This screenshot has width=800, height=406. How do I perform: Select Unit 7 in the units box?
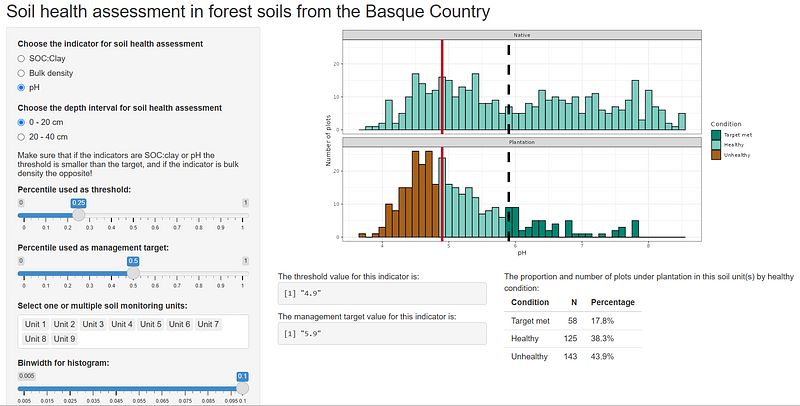pyautogui.click(x=208, y=324)
